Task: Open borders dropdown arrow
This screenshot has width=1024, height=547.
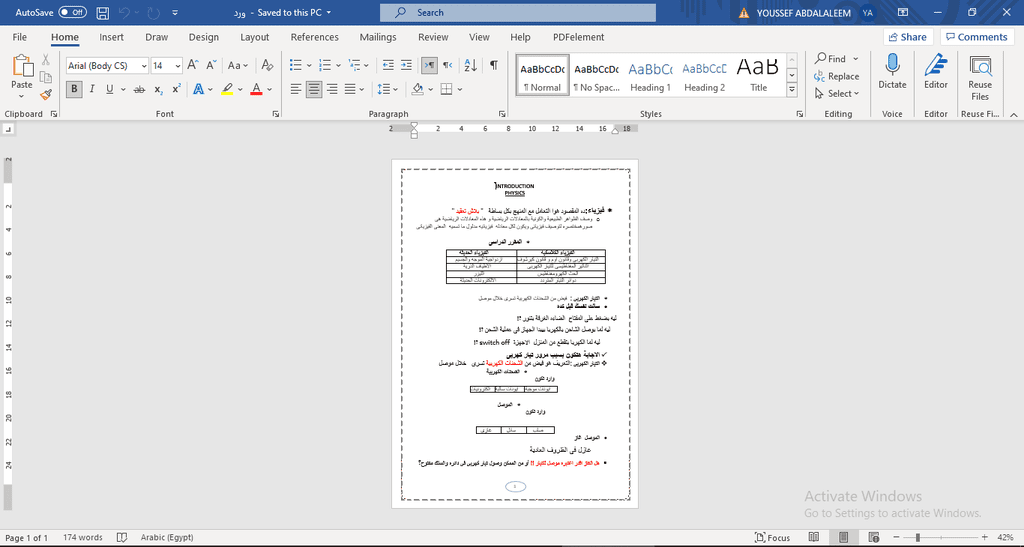Action: [460, 89]
